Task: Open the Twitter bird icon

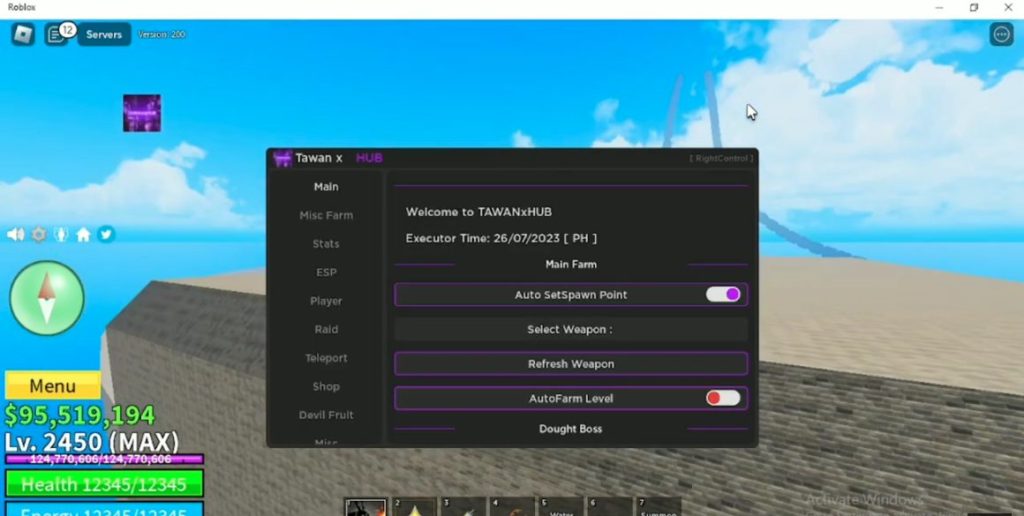Action: (106, 234)
